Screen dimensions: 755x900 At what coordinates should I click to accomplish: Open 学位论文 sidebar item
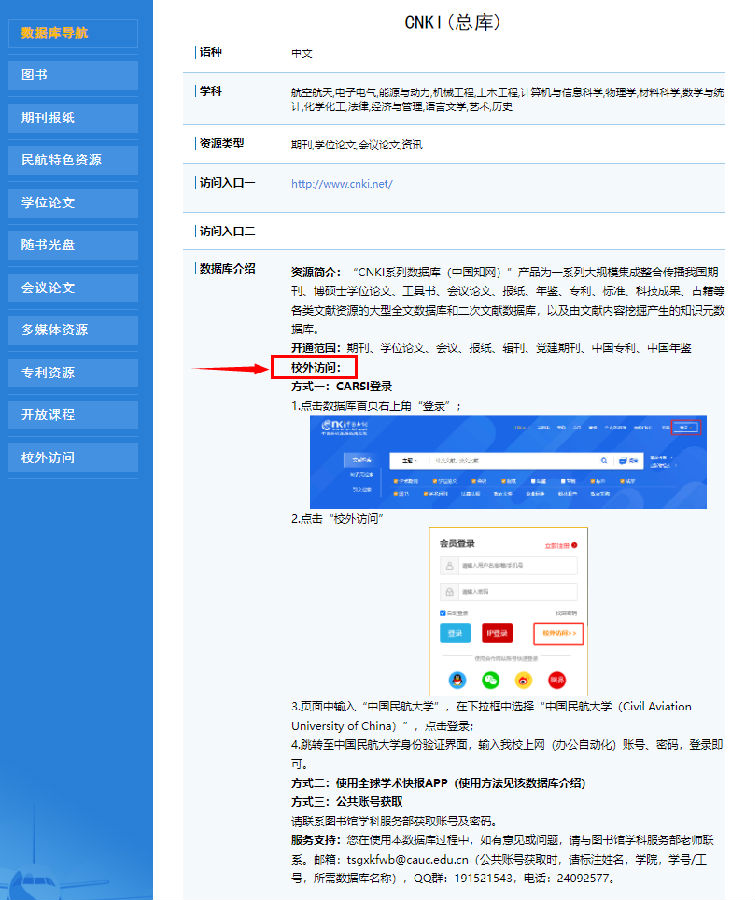tap(72, 203)
